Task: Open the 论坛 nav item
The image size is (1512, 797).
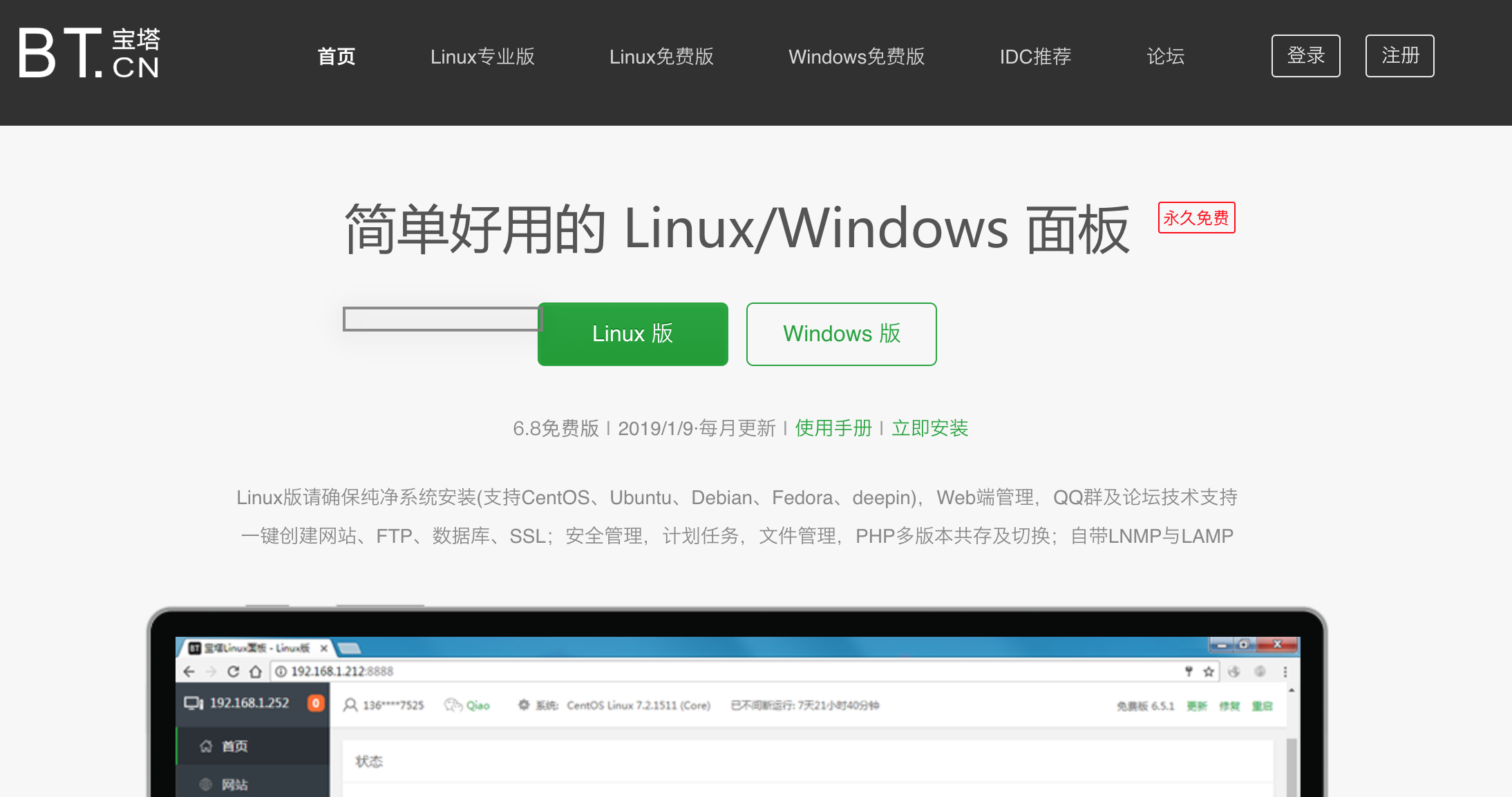Action: coord(1165,56)
